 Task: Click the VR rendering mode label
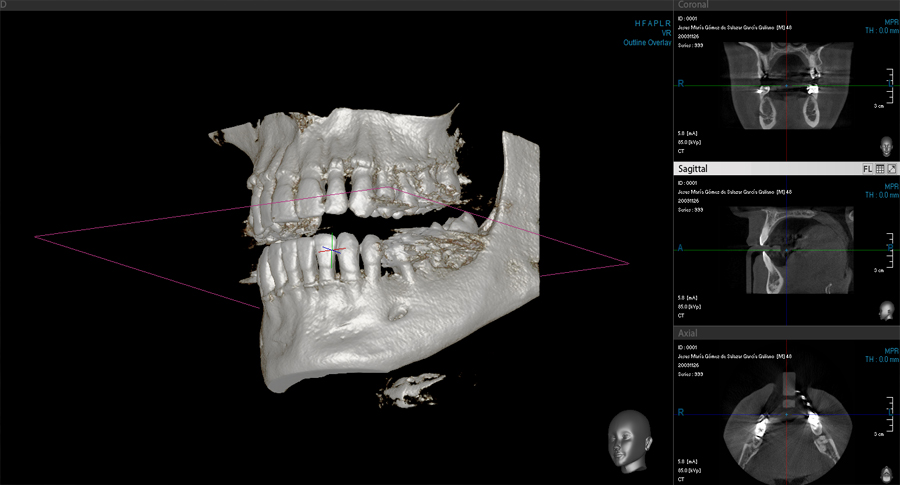tap(665, 32)
